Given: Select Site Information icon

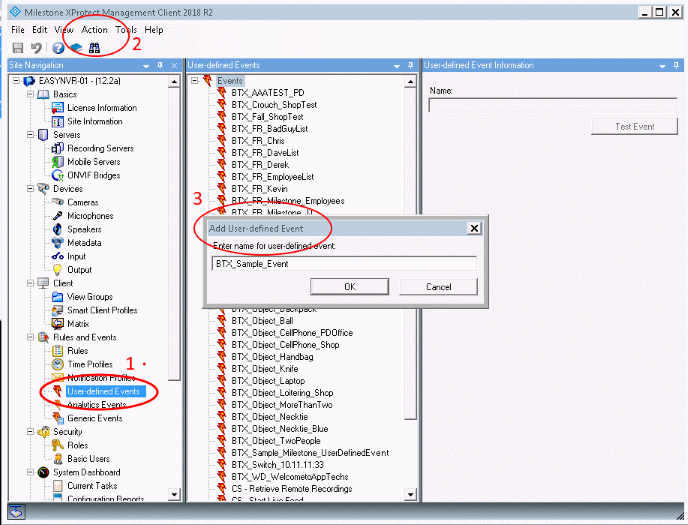Looking at the screenshot, I should click(57, 121).
